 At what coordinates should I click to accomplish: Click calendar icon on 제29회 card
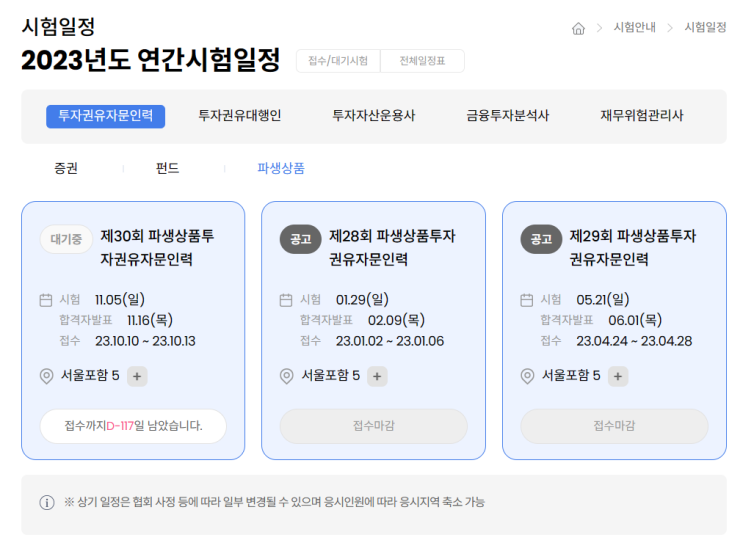pos(527,300)
